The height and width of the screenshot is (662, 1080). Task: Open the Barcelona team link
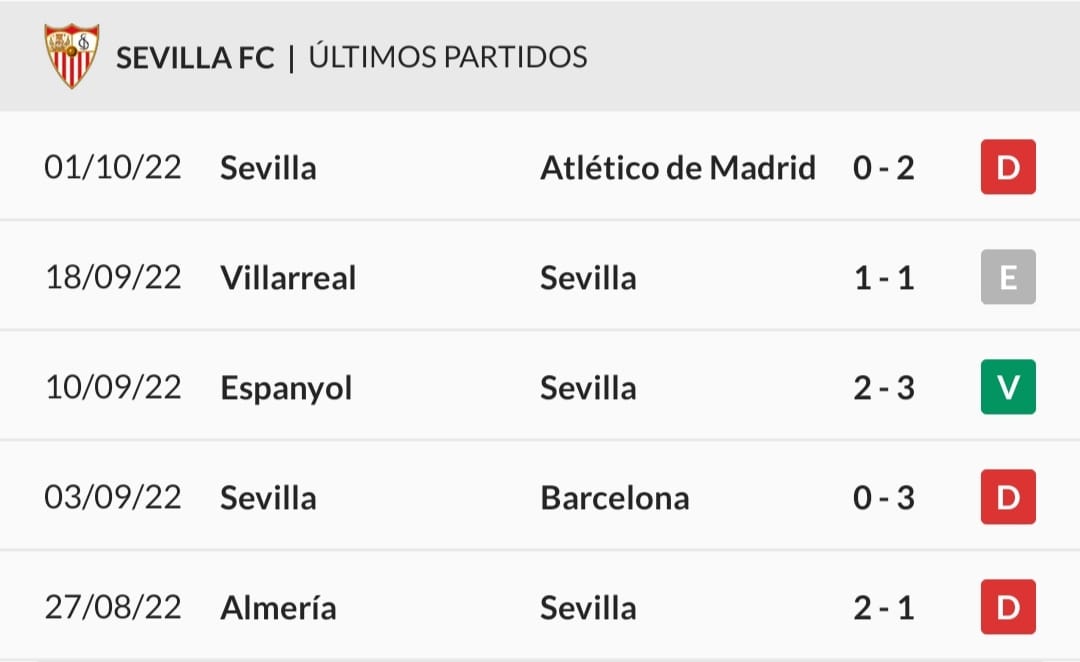(x=614, y=498)
